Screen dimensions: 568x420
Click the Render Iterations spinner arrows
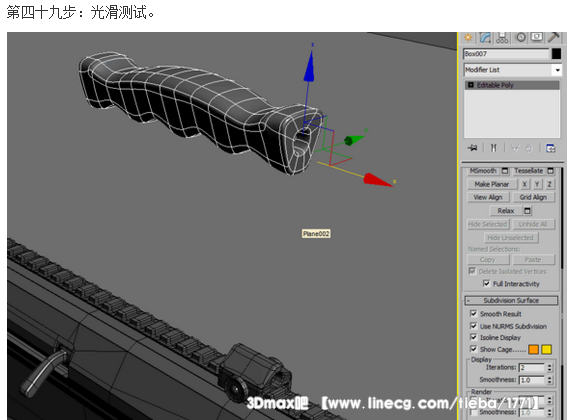point(550,400)
